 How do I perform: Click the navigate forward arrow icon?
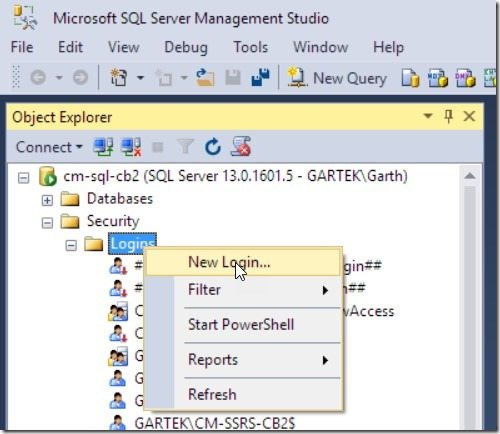tap(80, 78)
